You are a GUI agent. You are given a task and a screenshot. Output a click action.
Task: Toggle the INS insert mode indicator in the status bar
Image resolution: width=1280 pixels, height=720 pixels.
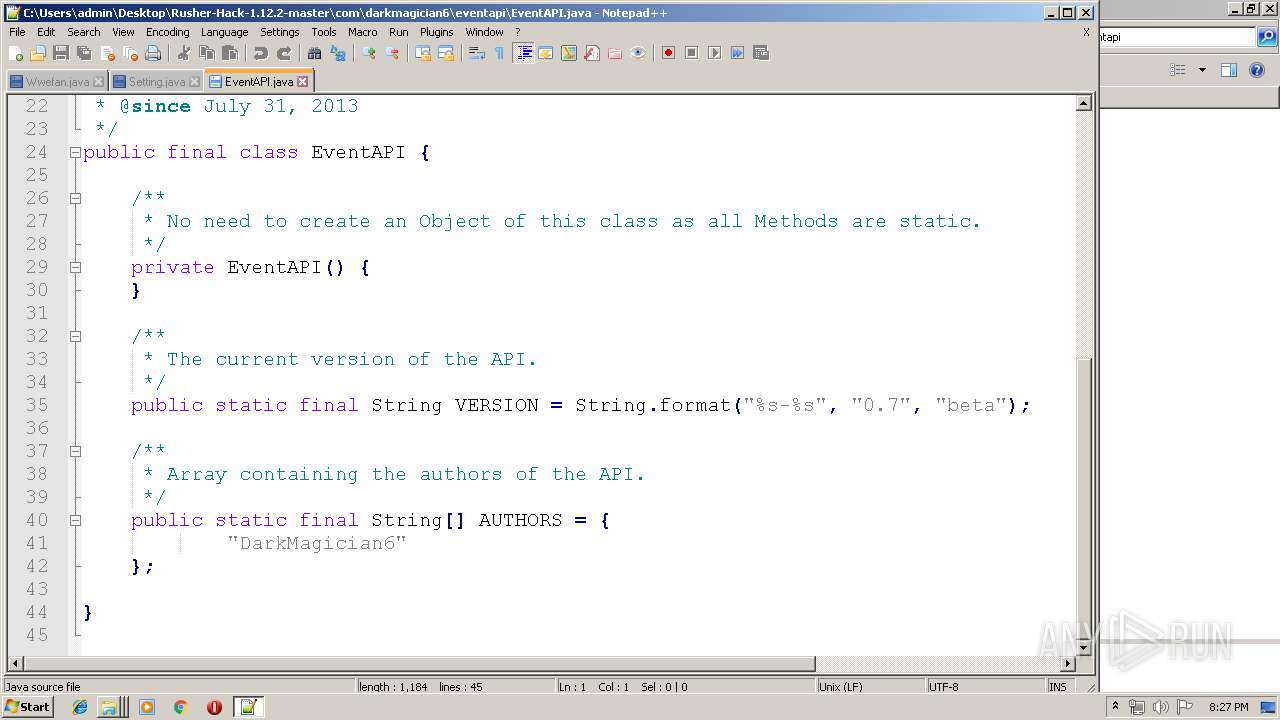click(x=1057, y=687)
